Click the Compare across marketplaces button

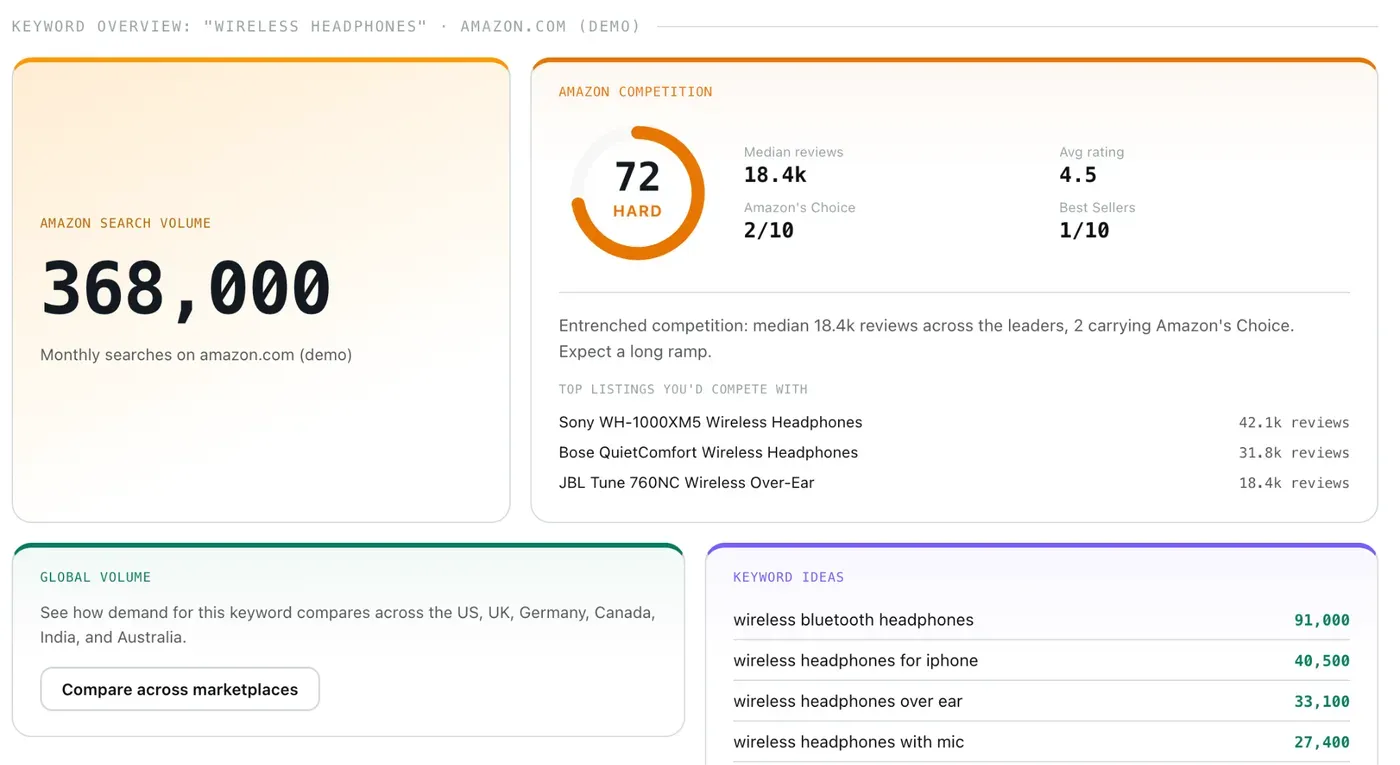180,689
